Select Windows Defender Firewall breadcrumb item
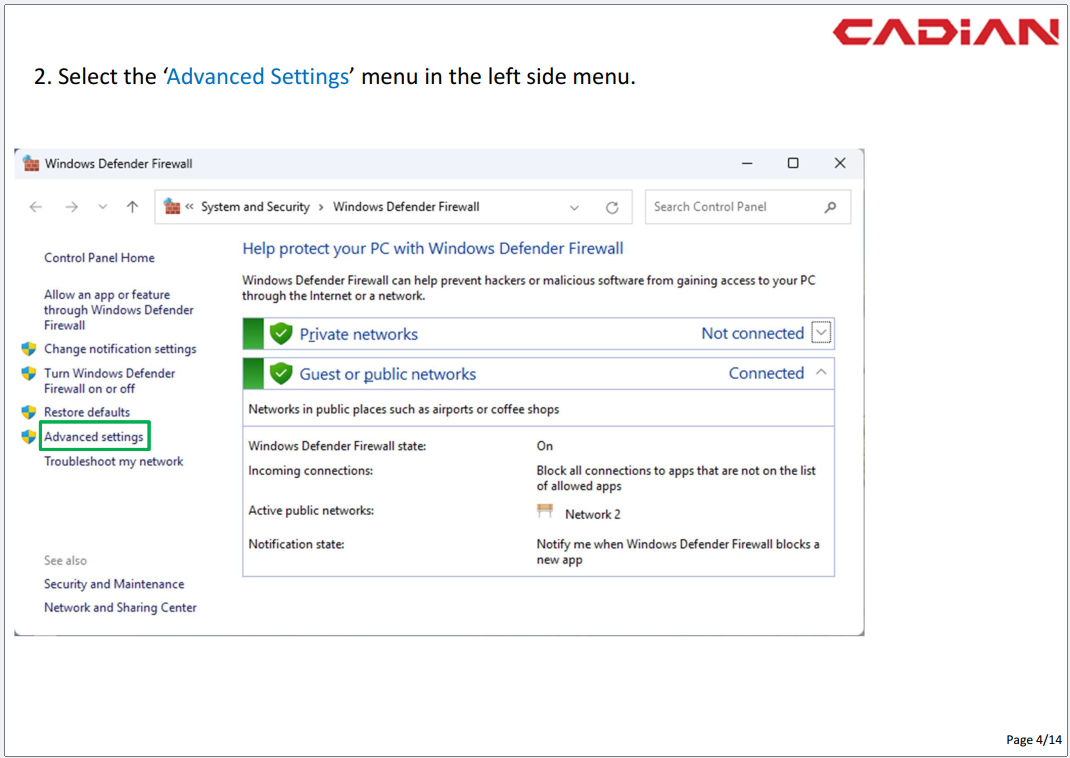The height and width of the screenshot is (758, 1070). [406, 207]
